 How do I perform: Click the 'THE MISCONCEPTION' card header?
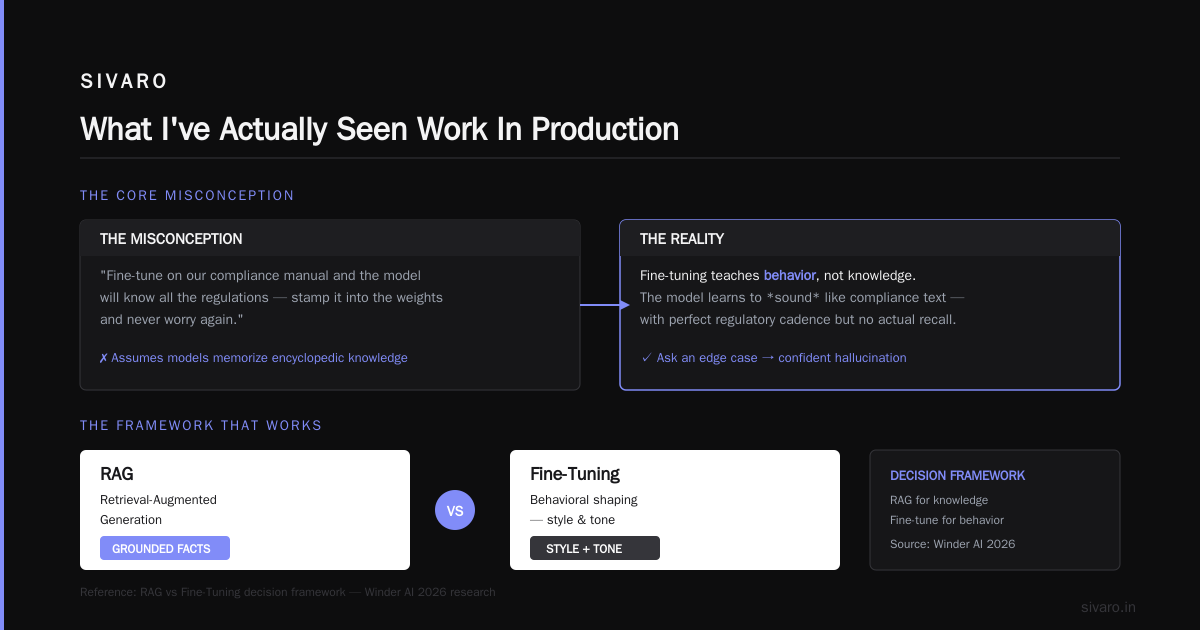click(x=330, y=239)
